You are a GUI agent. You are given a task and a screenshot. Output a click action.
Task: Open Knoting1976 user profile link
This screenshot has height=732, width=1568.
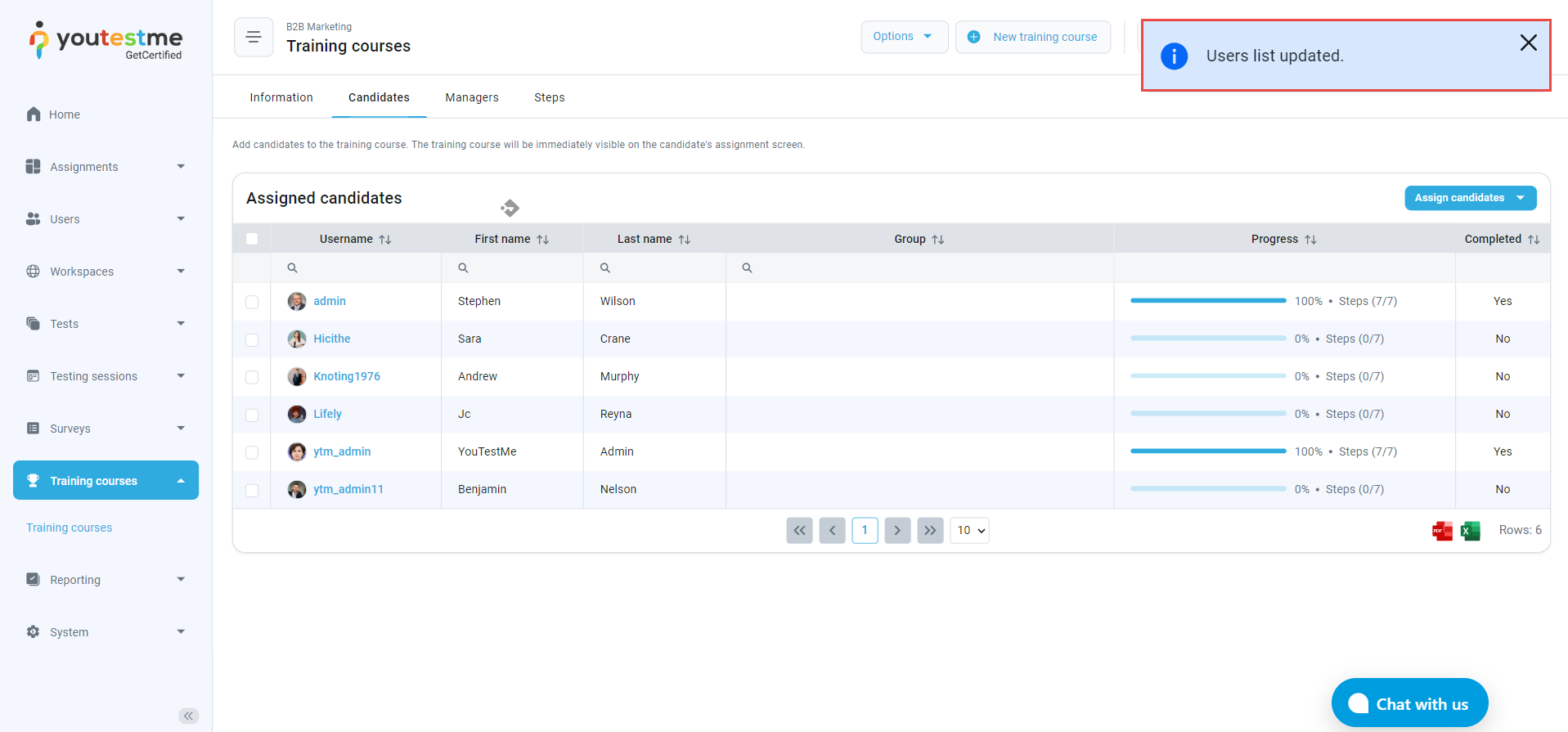click(x=347, y=376)
